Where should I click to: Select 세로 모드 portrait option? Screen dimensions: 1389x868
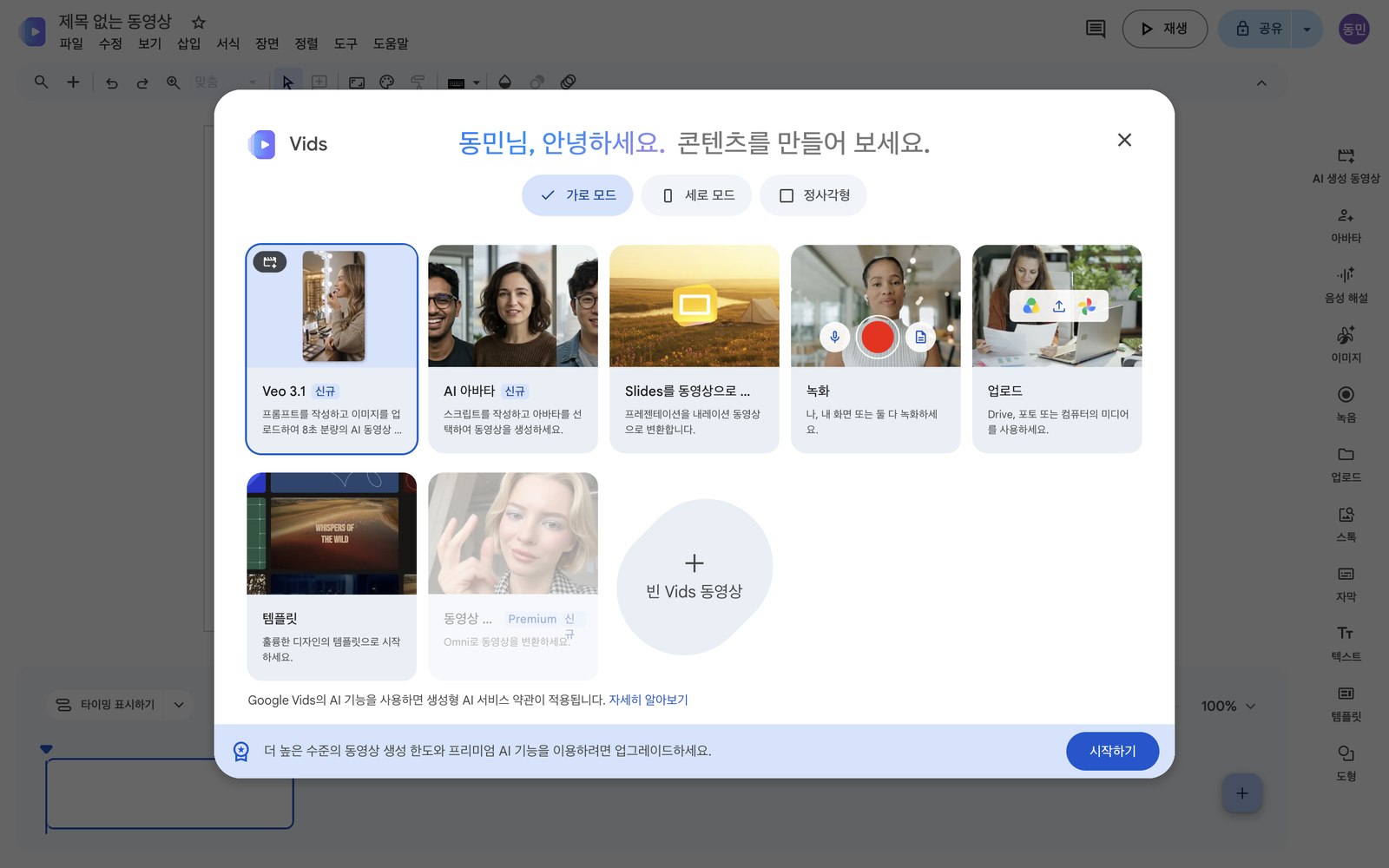coord(696,195)
